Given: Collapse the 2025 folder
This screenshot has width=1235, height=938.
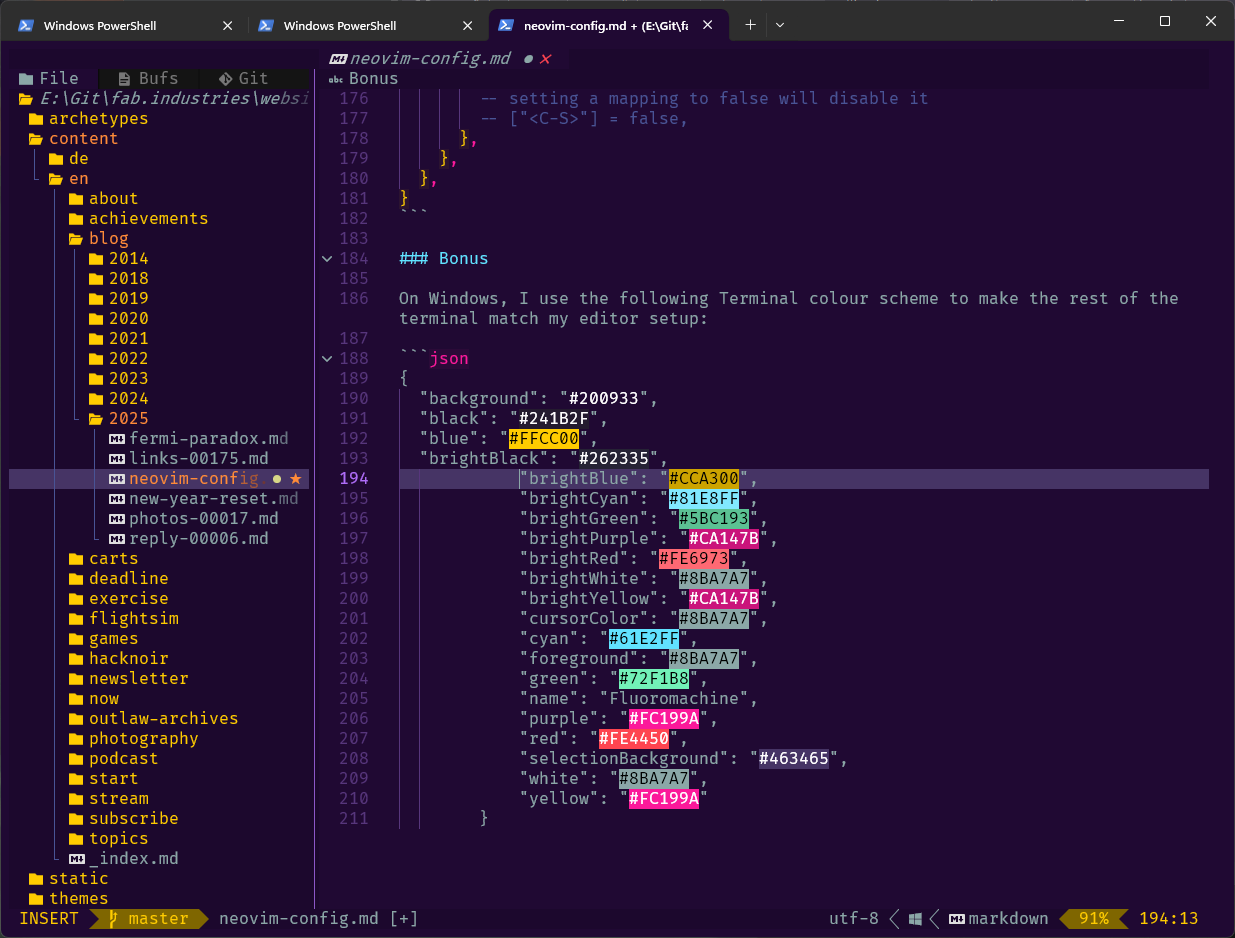Looking at the screenshot, I should (x=118, y=418).
